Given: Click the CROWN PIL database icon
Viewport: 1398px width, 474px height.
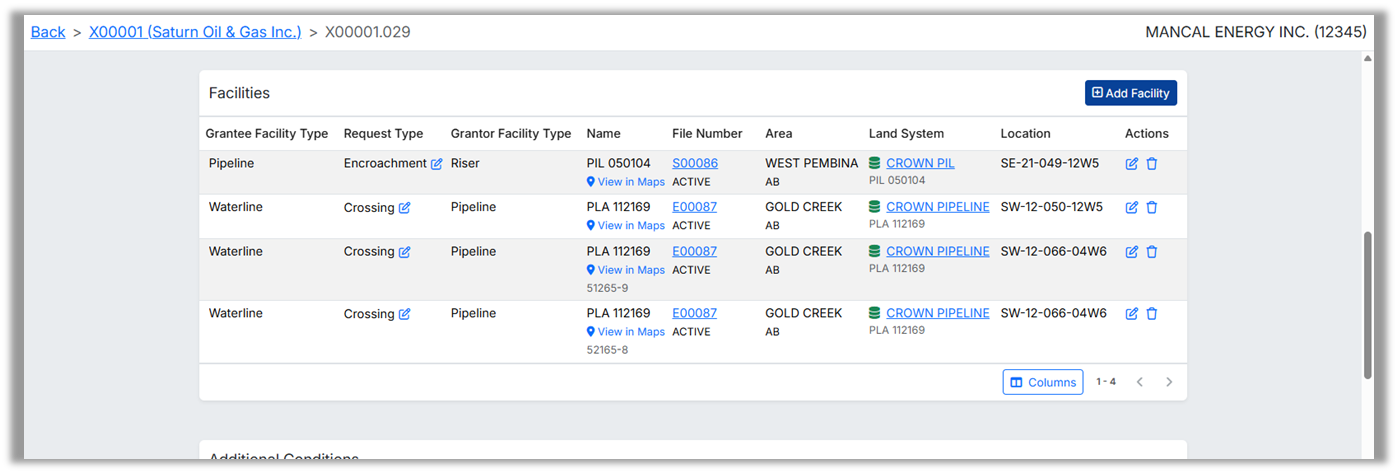Looking at the screenshot, I should coord(875,163).
